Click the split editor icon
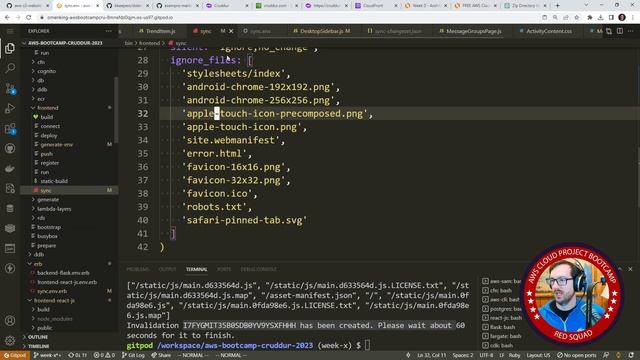 (620, 31)
